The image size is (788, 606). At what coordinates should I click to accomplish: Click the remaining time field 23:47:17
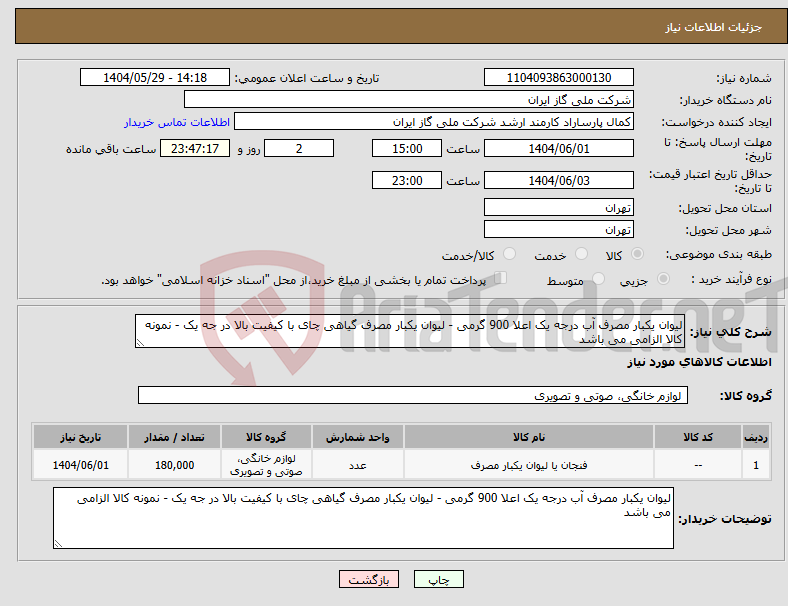pos(195,148)
